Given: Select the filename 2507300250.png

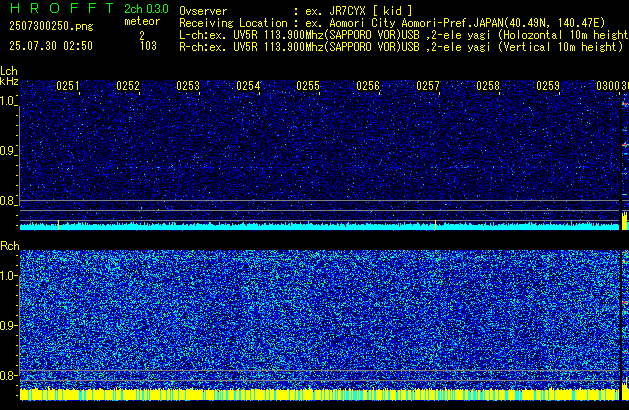Looking at the screenshot, I should click(x=51, y=26).
